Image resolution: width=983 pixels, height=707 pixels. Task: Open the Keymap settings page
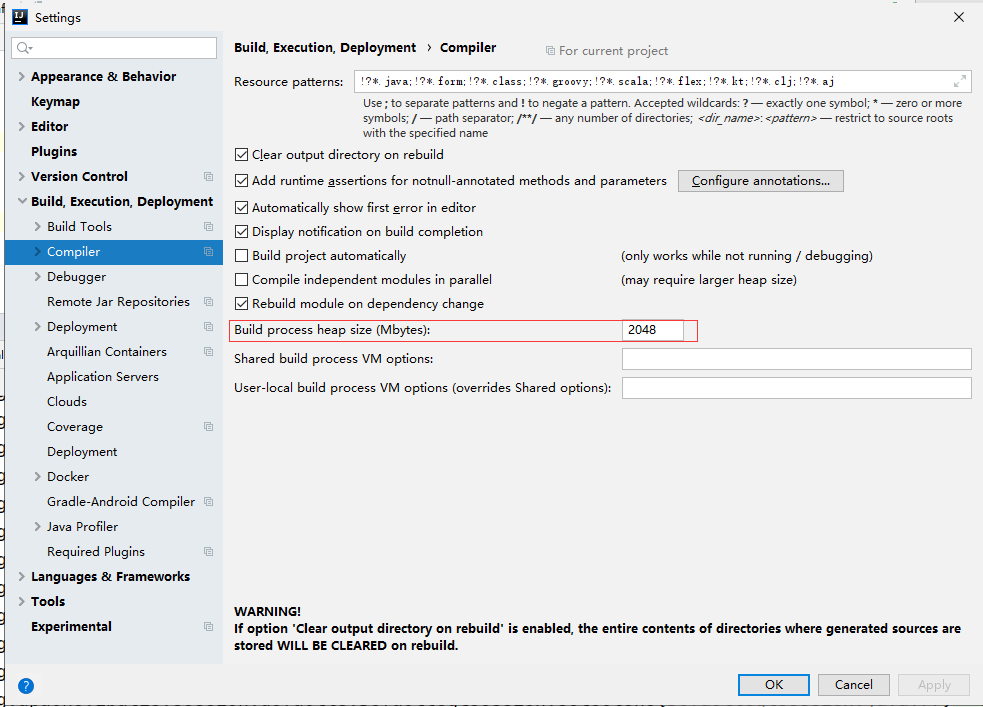tap(55, 102)
